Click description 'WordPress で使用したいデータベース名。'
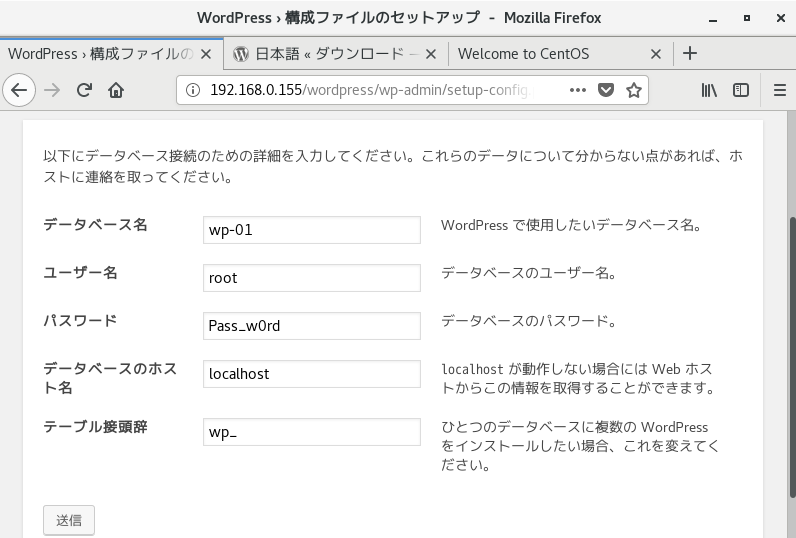 [x=572, y=225]
